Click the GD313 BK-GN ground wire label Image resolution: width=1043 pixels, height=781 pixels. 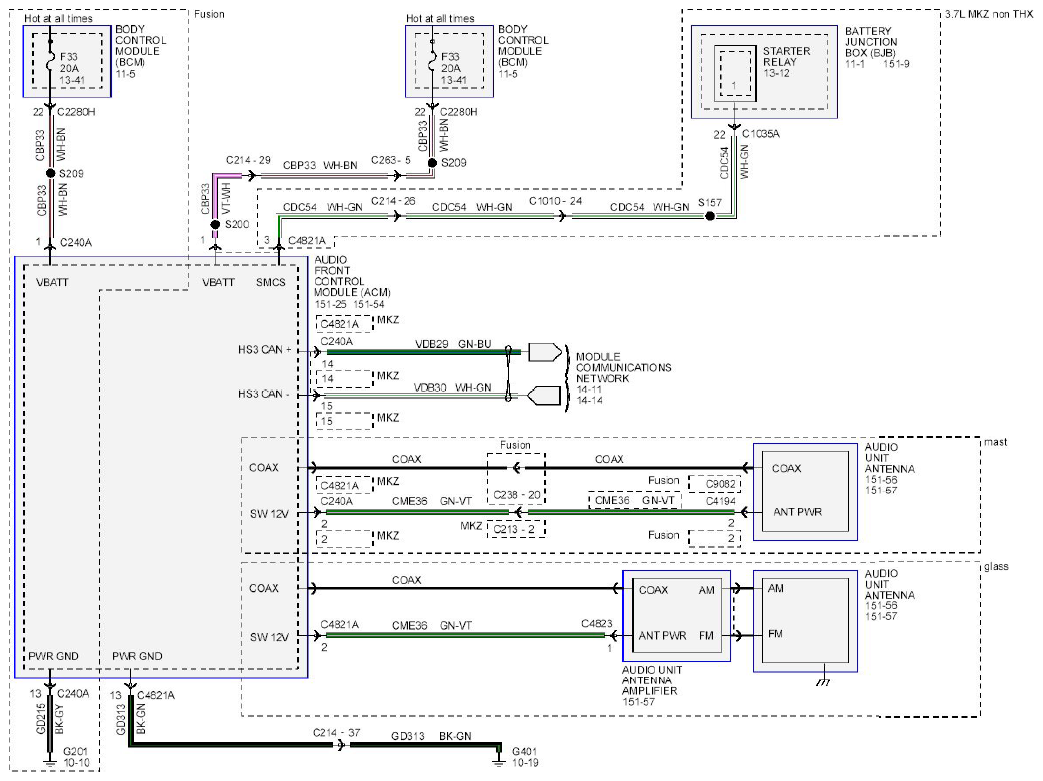[431, 736]
